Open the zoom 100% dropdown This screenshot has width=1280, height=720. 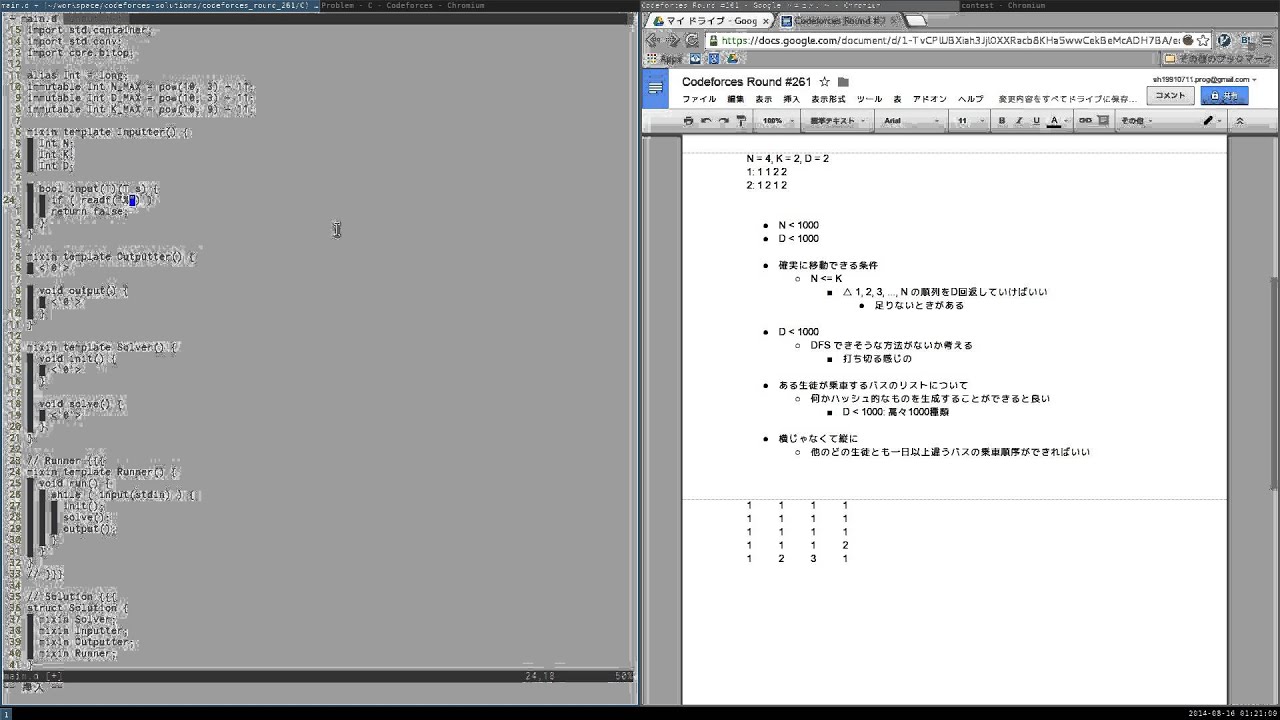pos(777,121)
